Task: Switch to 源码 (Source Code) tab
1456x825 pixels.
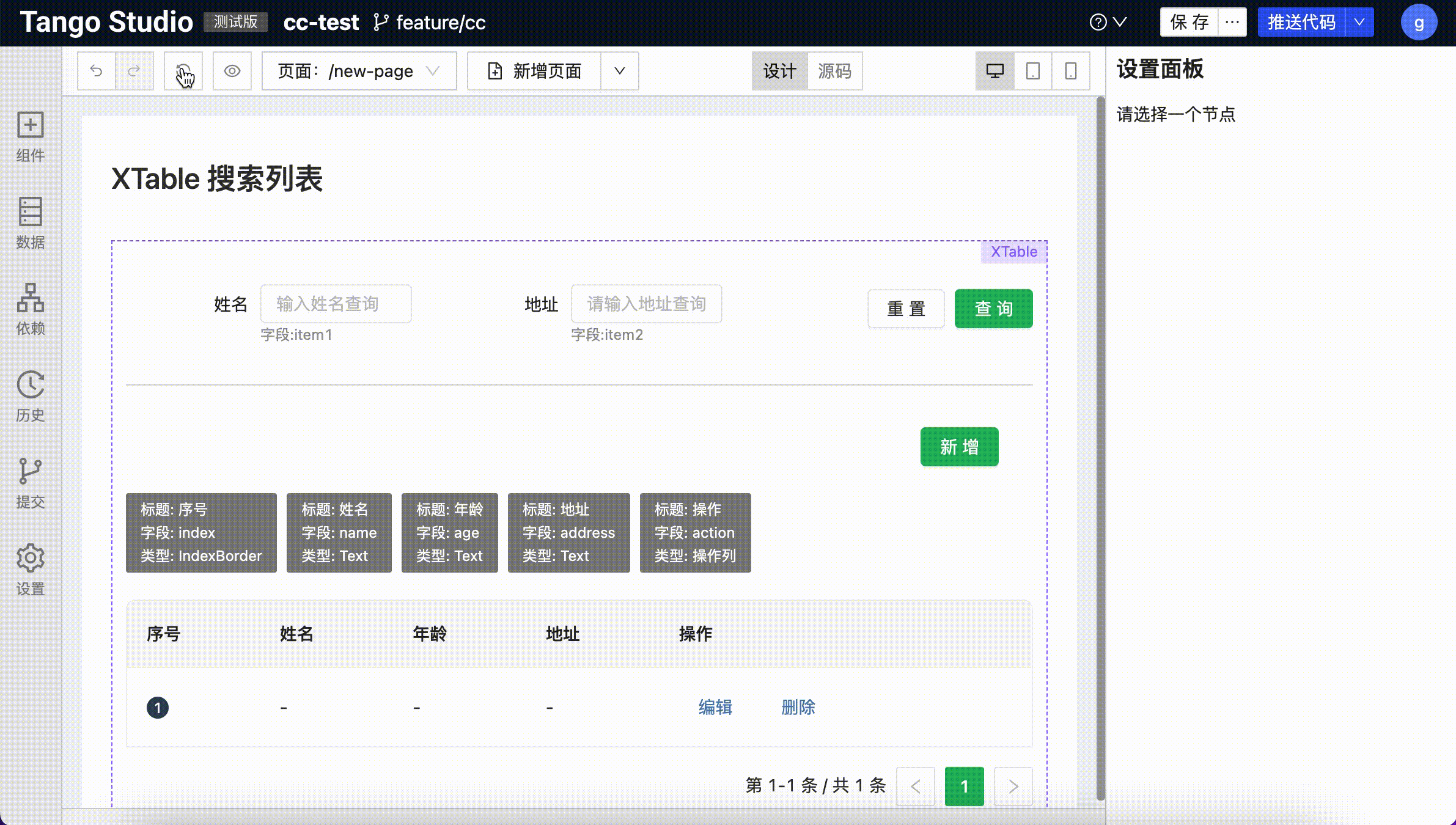Action: (836, 71)
